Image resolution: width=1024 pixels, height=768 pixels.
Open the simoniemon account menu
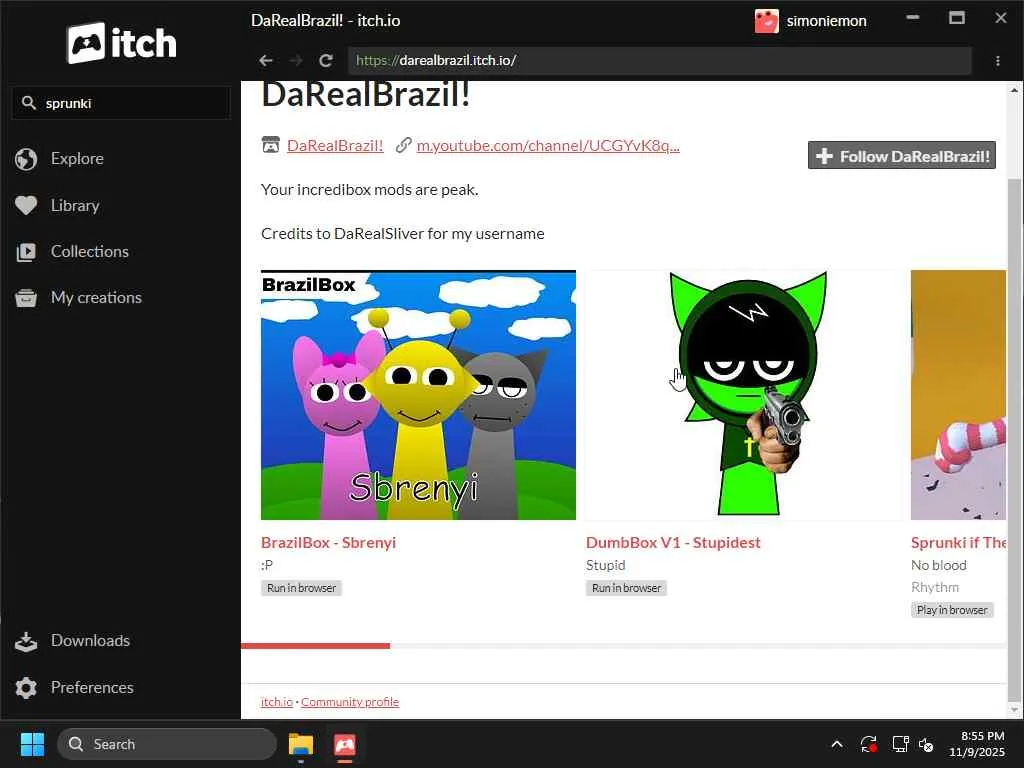826,21
